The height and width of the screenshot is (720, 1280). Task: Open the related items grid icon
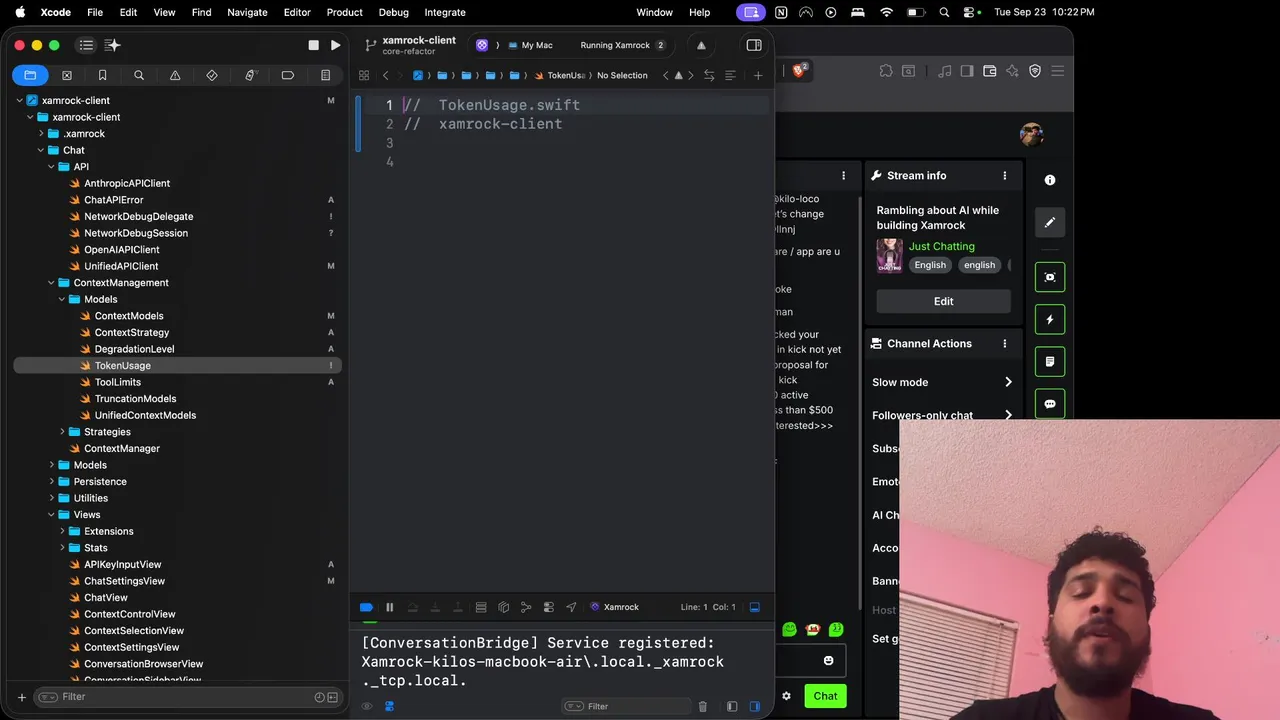pyautogui.click(x=364, y=75)
